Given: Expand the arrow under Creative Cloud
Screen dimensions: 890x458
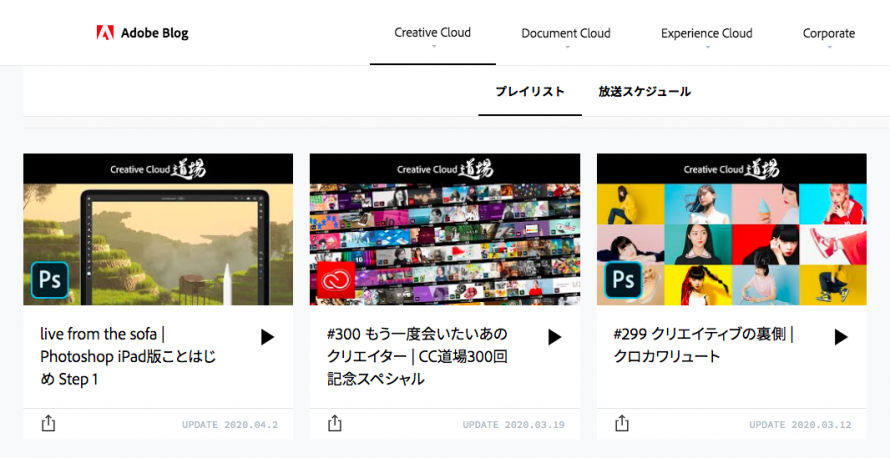Looking at the screenshot, I should point(434,47).
